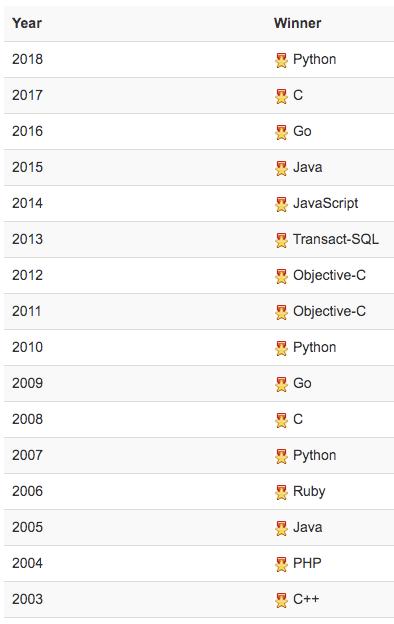Click the Python winner text for 2007
Viewport: 394px width, 624px height.
[314, 456]
